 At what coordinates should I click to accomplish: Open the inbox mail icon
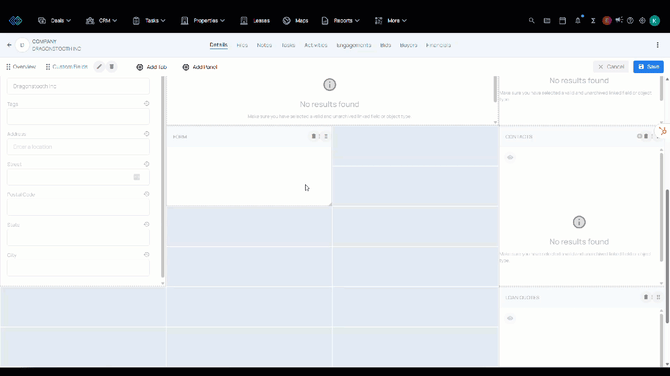(547, 21)
